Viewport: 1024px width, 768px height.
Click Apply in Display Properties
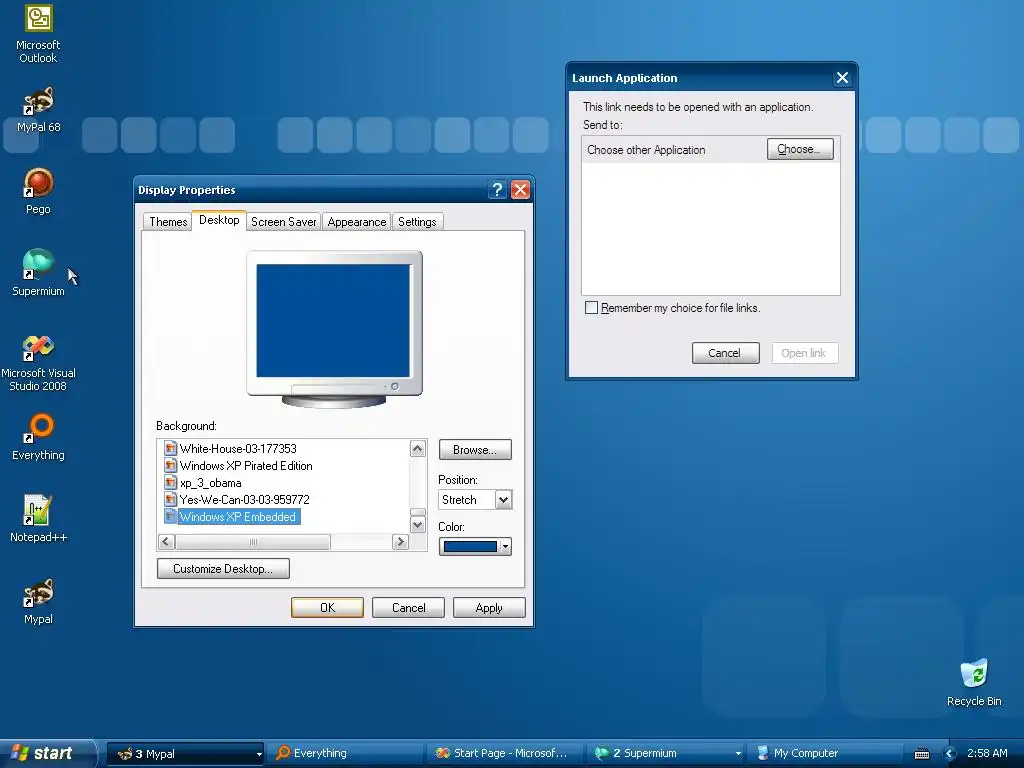(x=489, y=608)
